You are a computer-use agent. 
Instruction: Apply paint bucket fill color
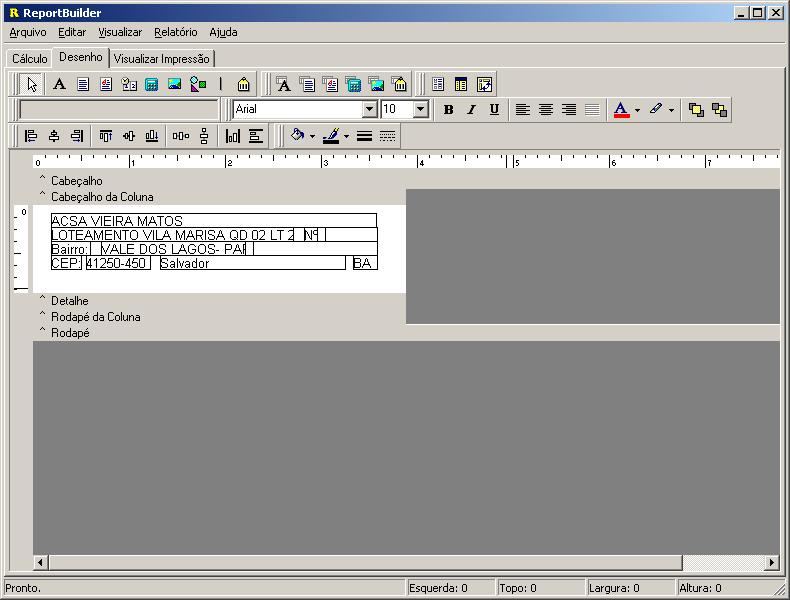pyautogui.click(x=297, y=136)
